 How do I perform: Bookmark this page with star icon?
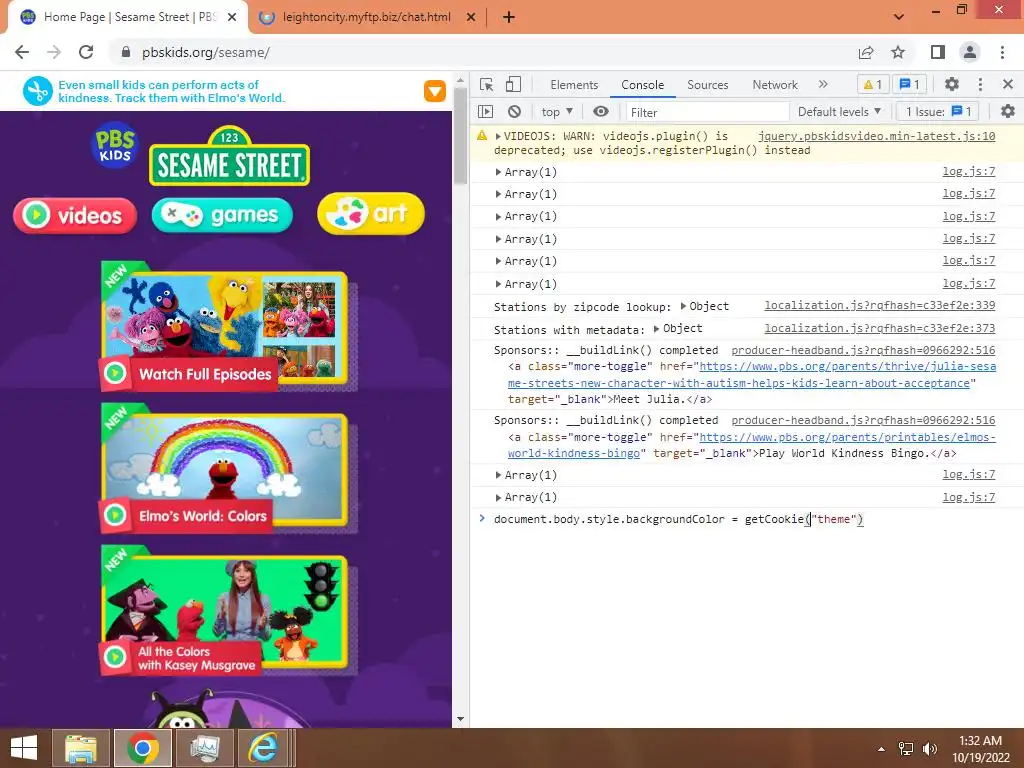click(898, 52)
